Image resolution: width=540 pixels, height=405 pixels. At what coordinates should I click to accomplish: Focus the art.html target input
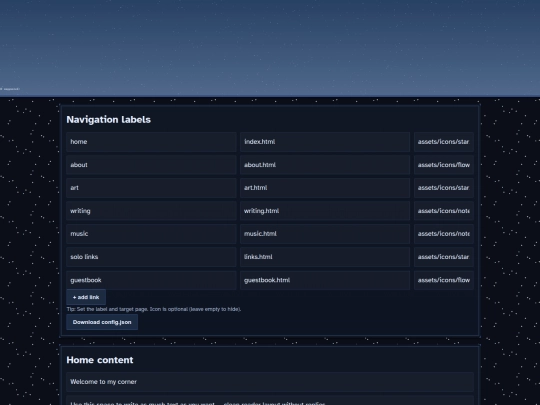325,188
